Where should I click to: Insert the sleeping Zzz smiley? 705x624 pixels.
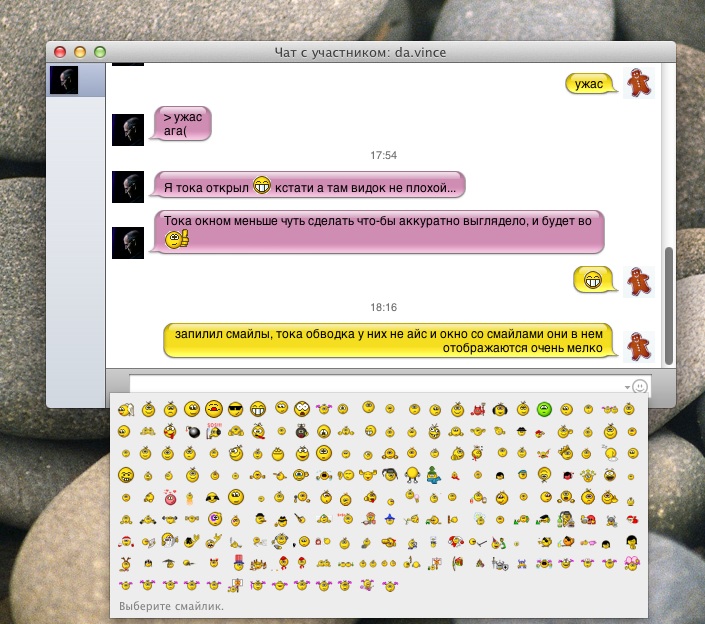[610, 453]
